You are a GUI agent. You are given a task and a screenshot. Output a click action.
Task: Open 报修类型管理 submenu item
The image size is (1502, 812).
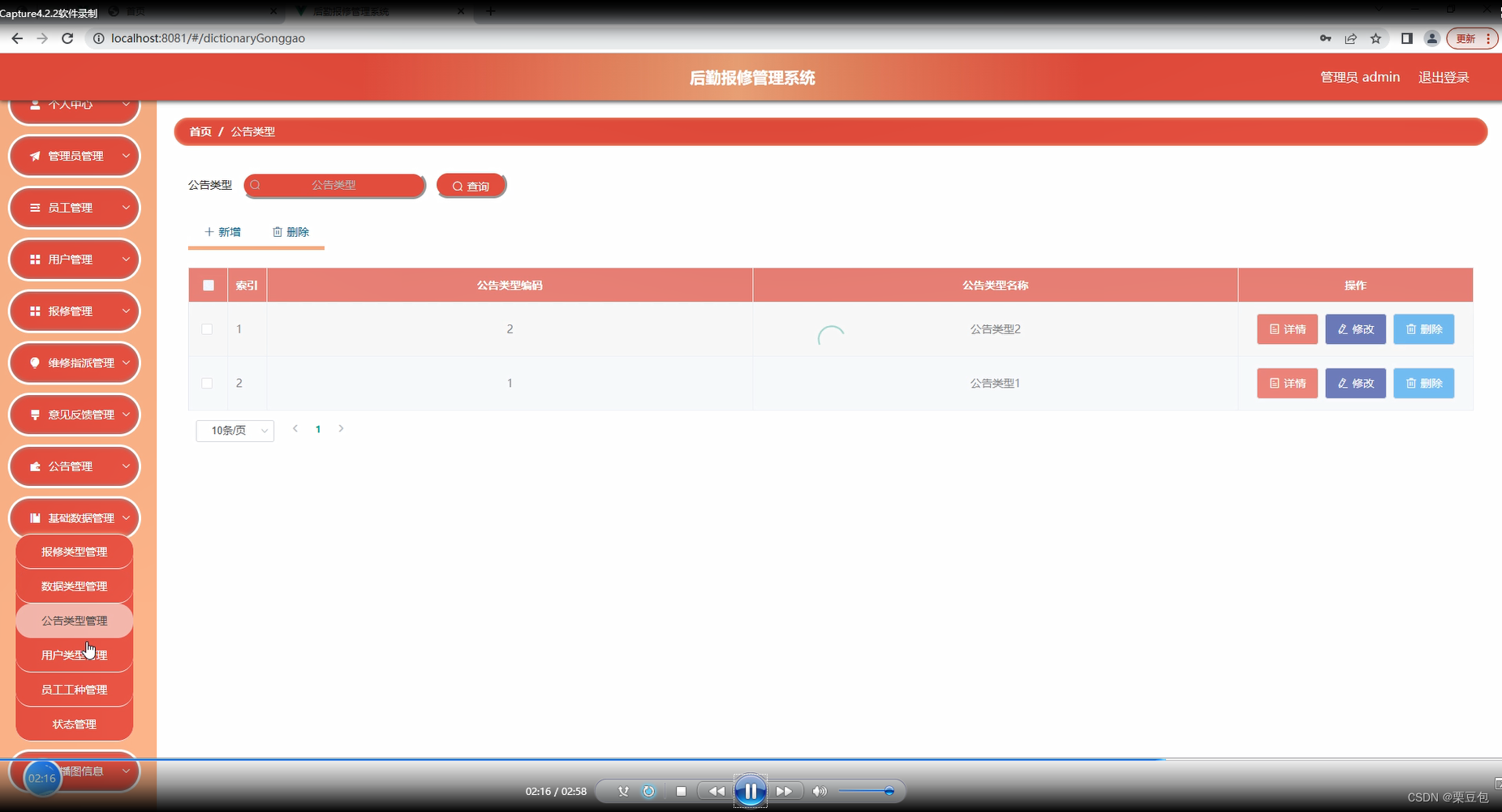[75, 552]
